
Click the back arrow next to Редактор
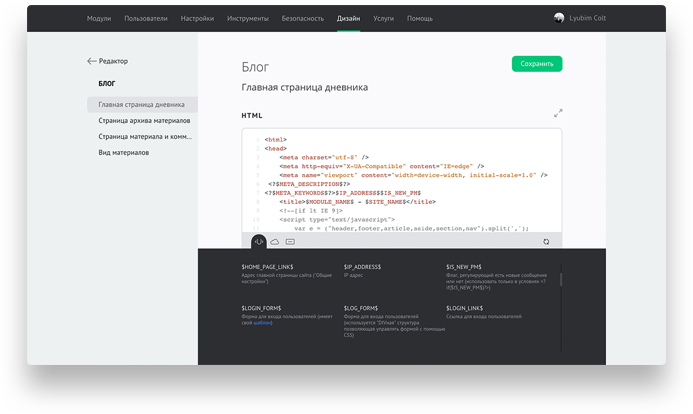click(x=91, y=61)
